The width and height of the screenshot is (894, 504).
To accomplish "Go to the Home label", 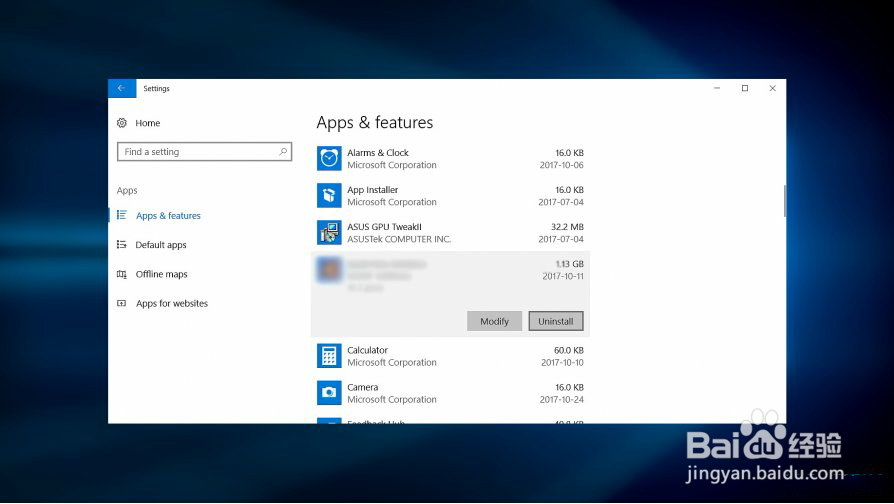I will click(x=148, y=123).
